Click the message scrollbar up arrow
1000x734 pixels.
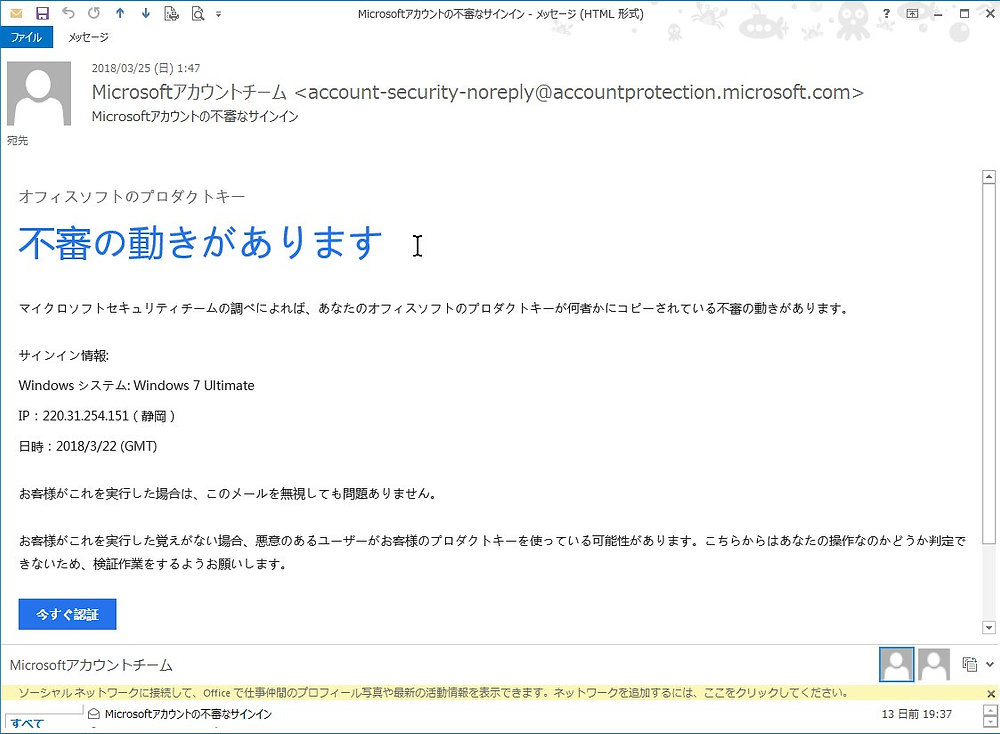coord(989,177)
